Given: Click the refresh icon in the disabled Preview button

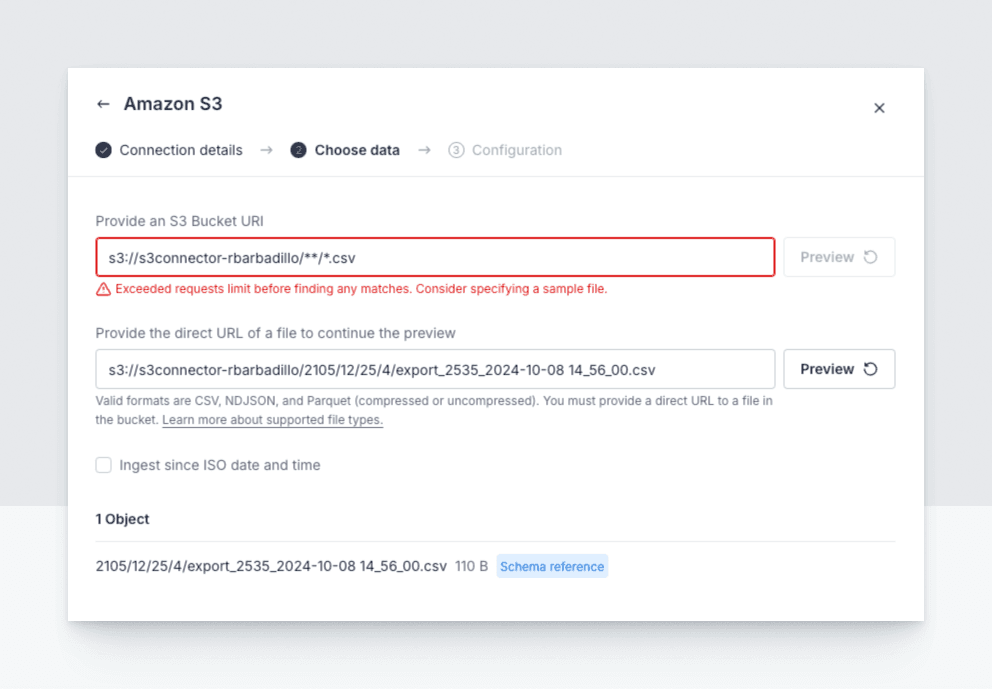Looking at the screenshot, I should [871, 257].
